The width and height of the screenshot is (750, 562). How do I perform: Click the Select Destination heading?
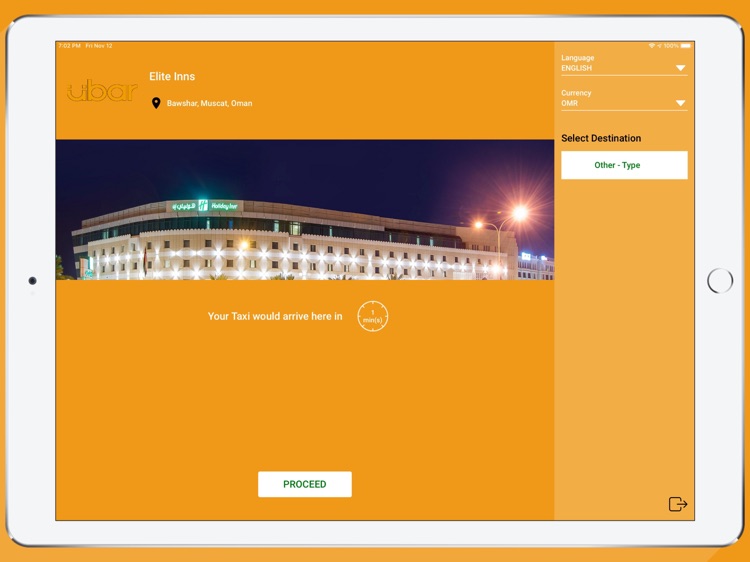(601, 138)
